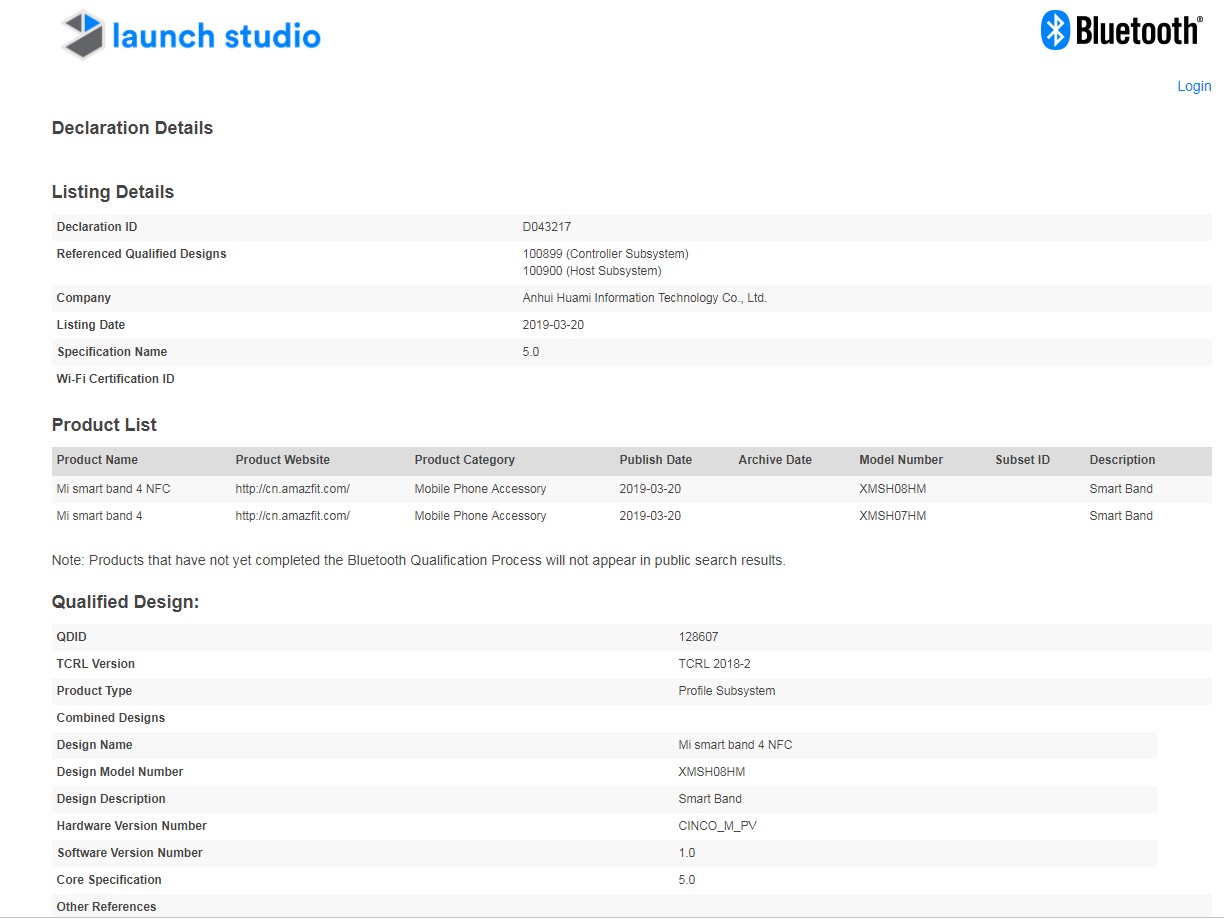This screenshot has width=1224, height=919.
Task: Select the Design Name value Mi smart band 4 NFC
Action: (x=736, y=745)
